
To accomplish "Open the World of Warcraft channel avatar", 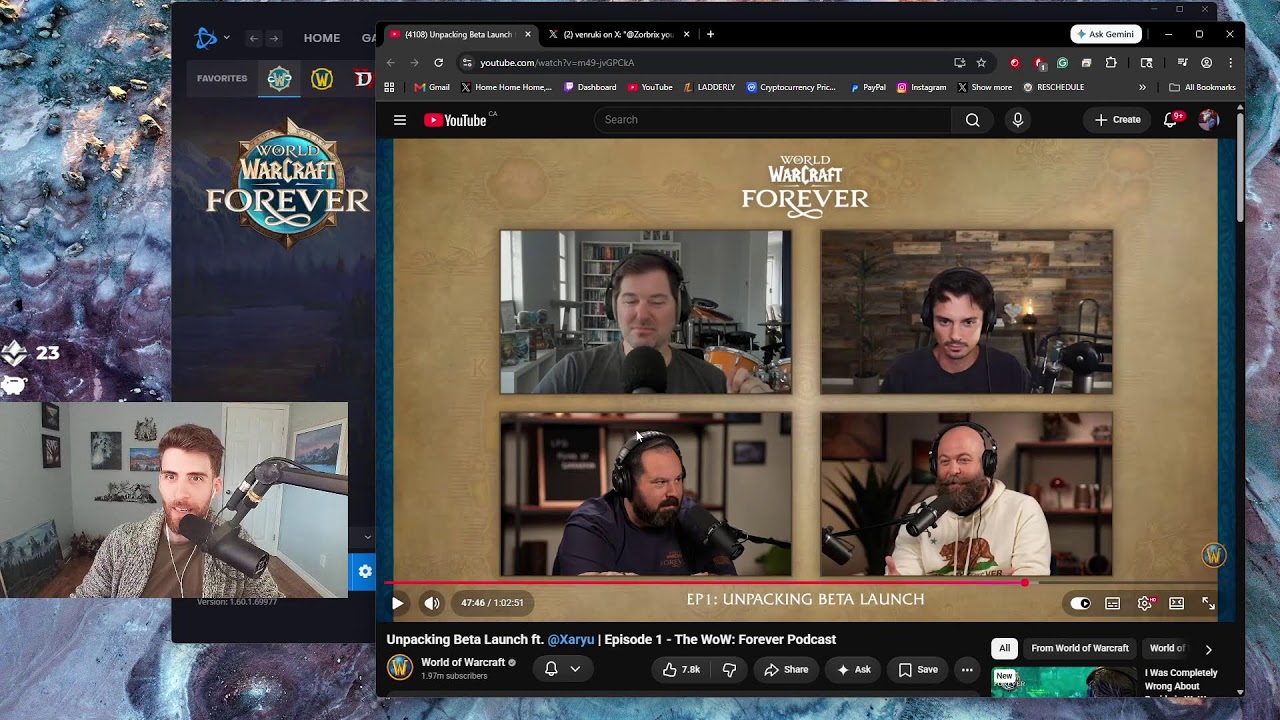I will (x=400, y=667).
